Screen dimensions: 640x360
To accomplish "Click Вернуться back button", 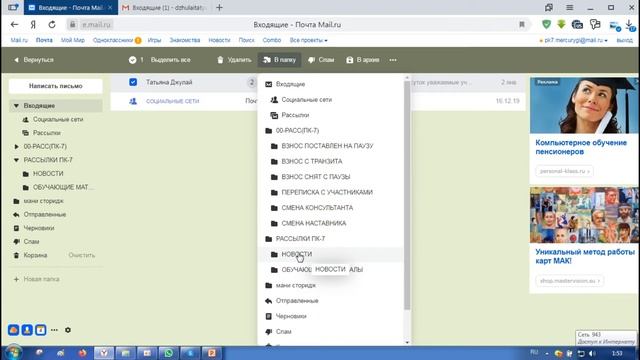I will tap(34, 60).
